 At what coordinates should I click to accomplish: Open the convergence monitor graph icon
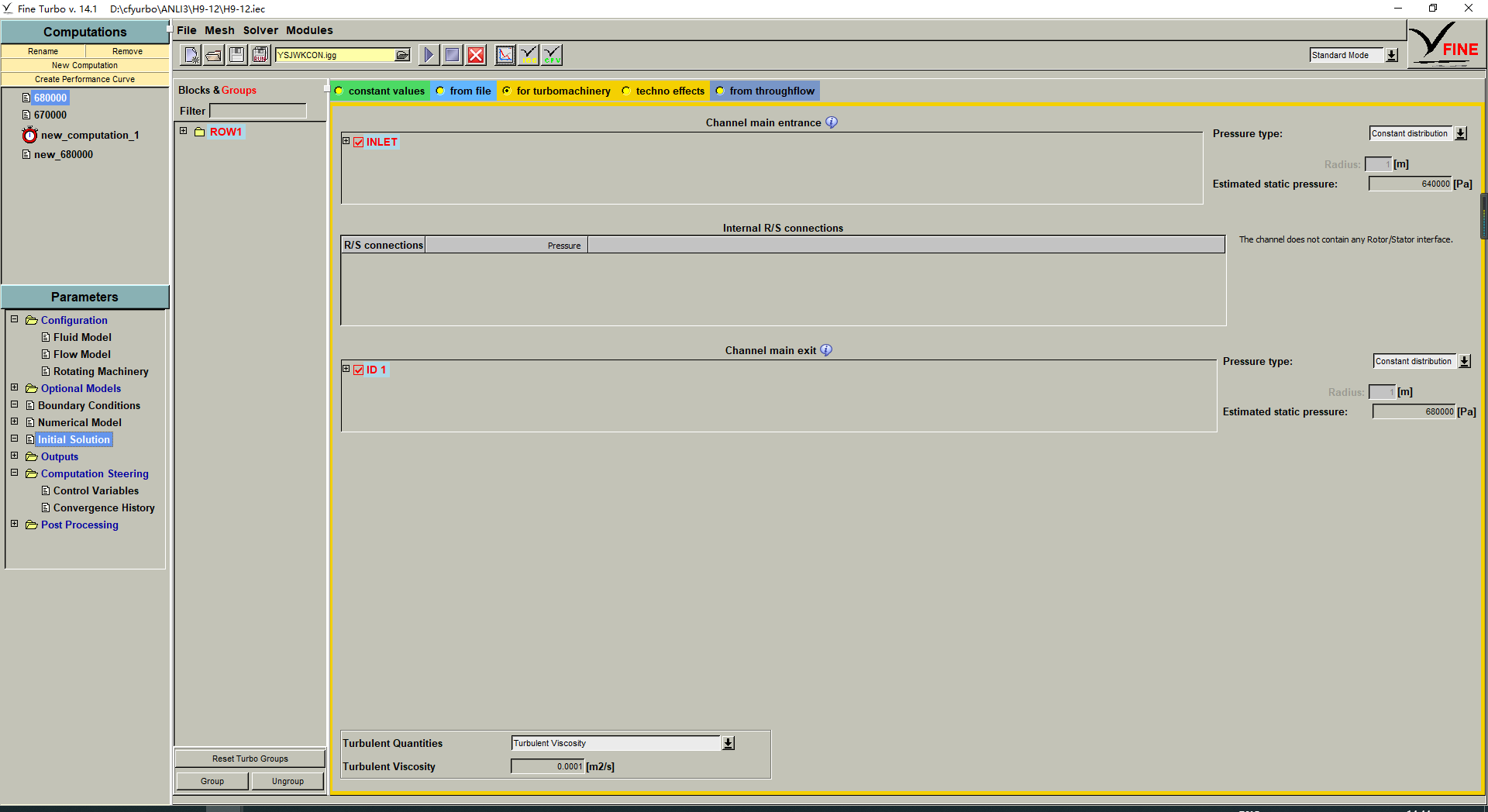pyautogui.click(x=505, y=55)
